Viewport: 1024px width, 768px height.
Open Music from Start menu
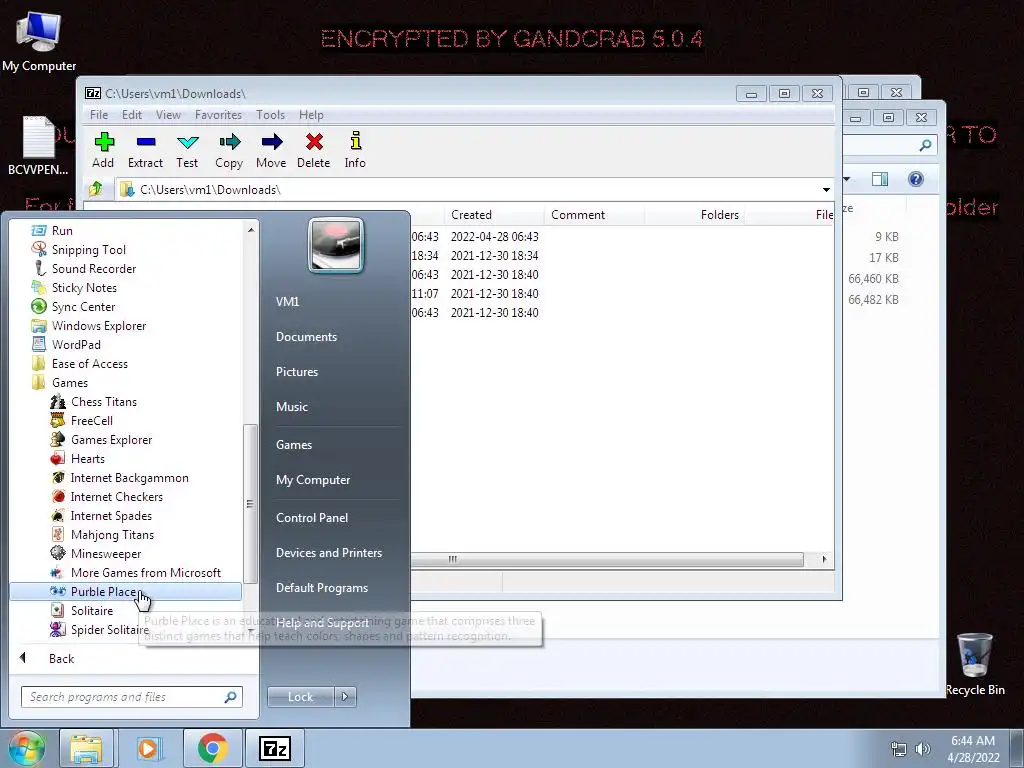point(292,406)
